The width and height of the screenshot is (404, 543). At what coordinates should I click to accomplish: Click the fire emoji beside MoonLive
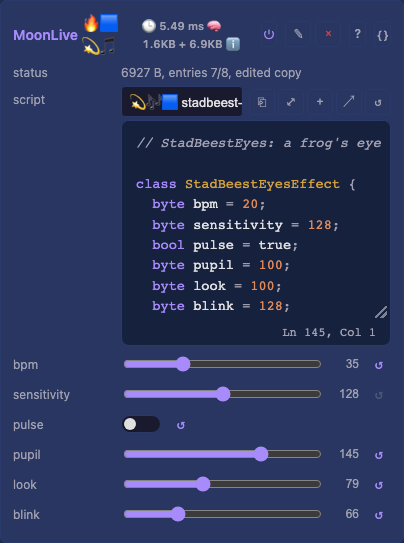[91, 23]
